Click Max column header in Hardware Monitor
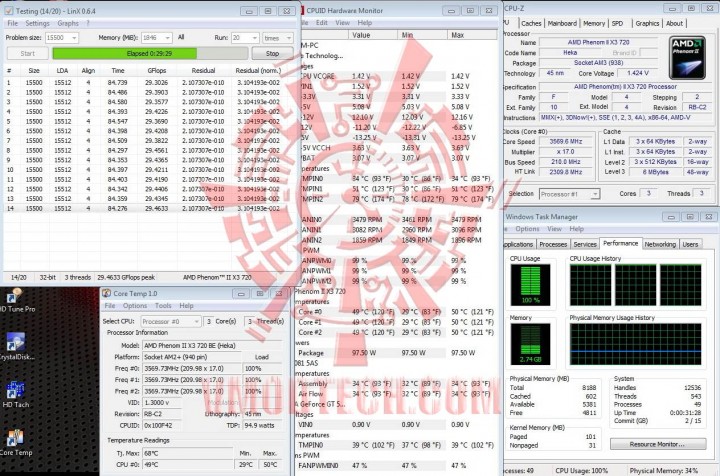 [472, 35]
